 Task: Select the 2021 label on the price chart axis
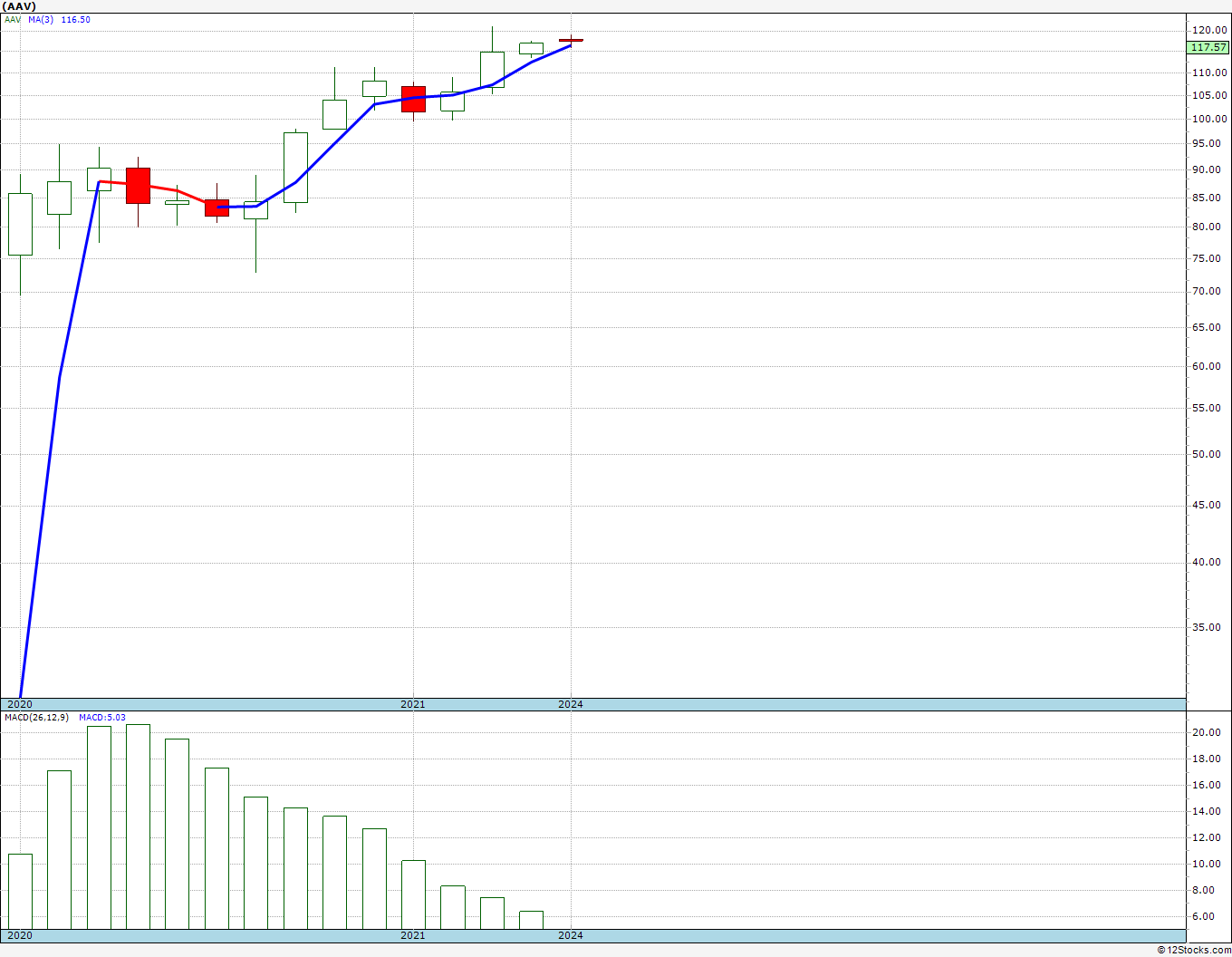coord(413,704)
